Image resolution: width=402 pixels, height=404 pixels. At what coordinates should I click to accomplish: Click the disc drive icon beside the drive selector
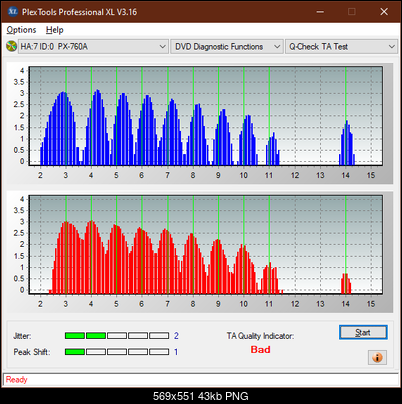coord(11,46)
